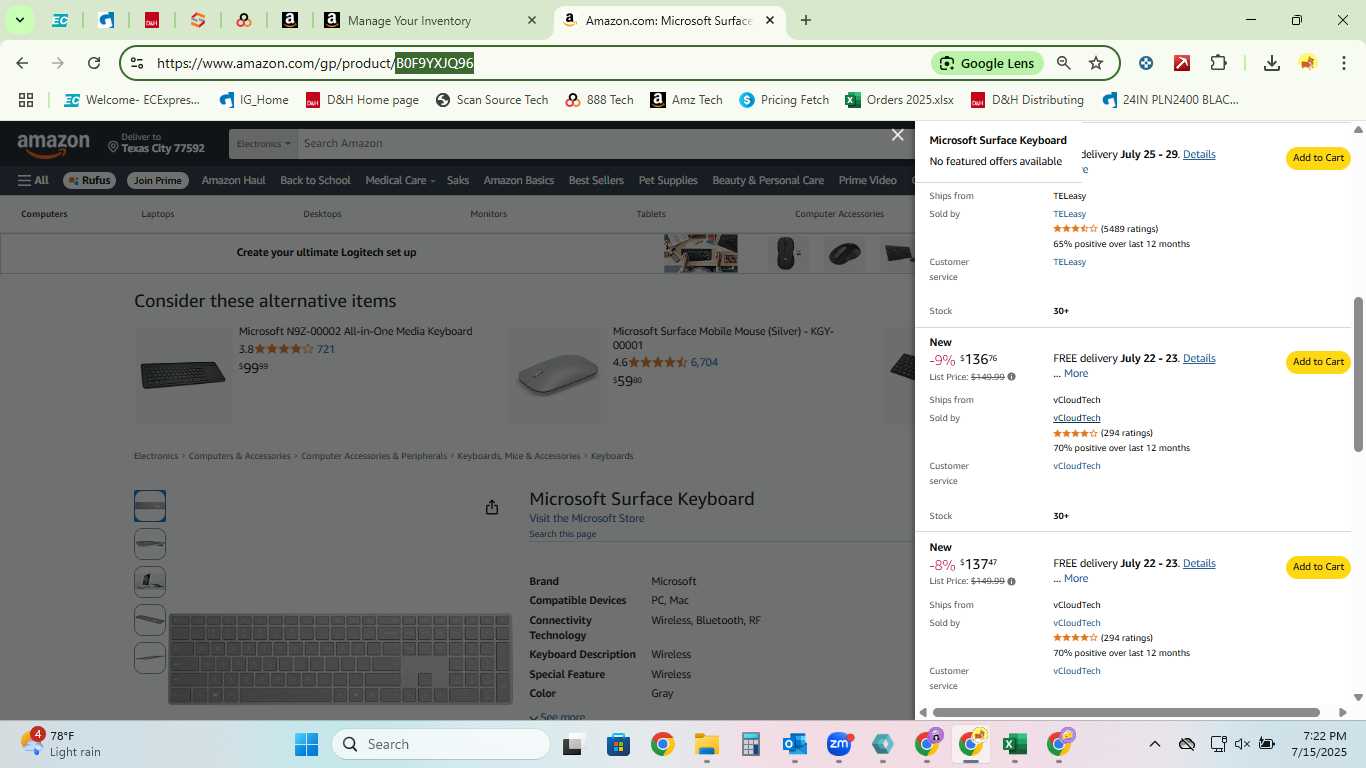Open Details link for July 22 - 23 $136.76 offer
Screen dimensions: 1366x768
tap(1199, 358)
